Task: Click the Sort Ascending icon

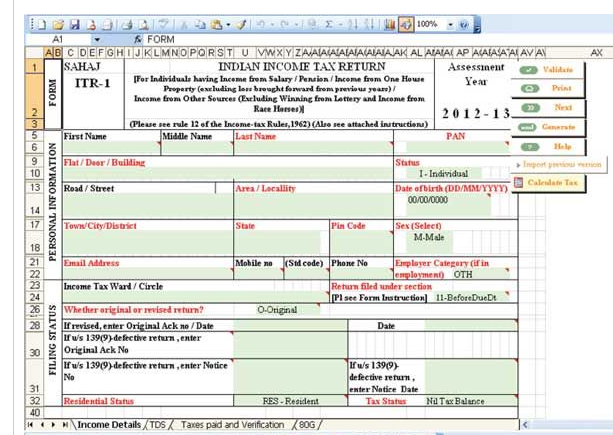Action: click(x=353, y=24)
